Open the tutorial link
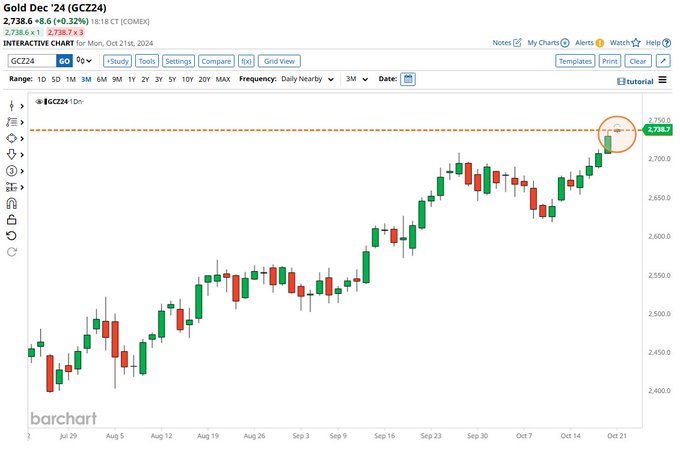This screenshot has height=452, width=680. (635, 81)
